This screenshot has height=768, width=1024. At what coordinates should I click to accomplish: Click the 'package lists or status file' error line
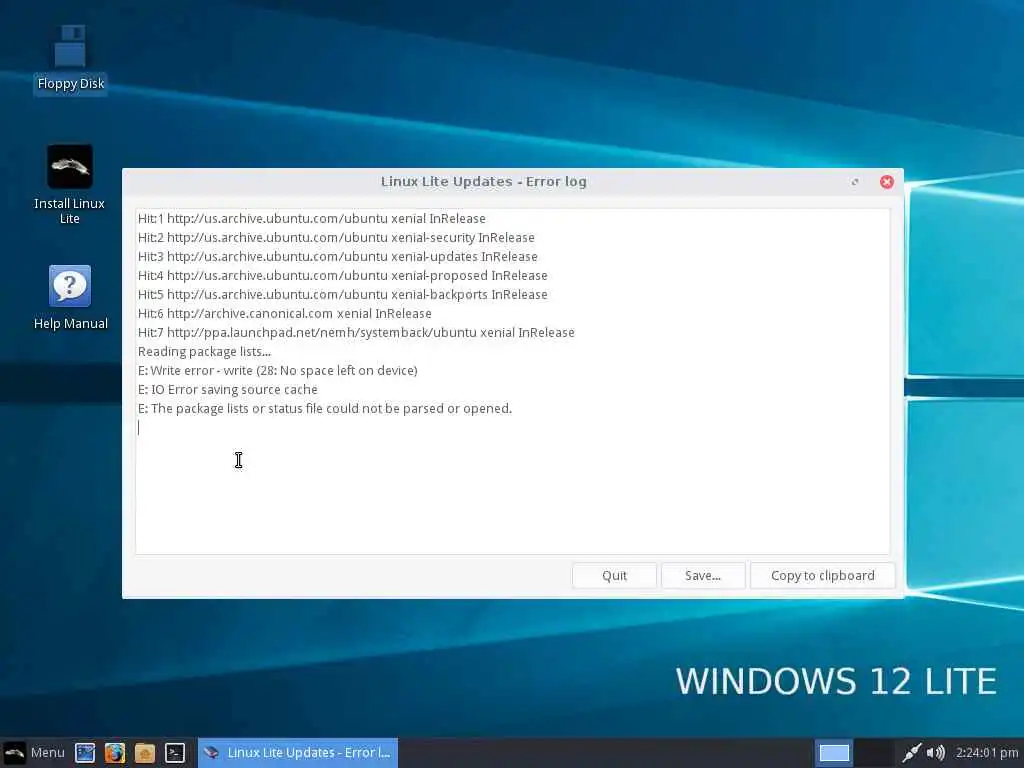click(x=325, y=408)
